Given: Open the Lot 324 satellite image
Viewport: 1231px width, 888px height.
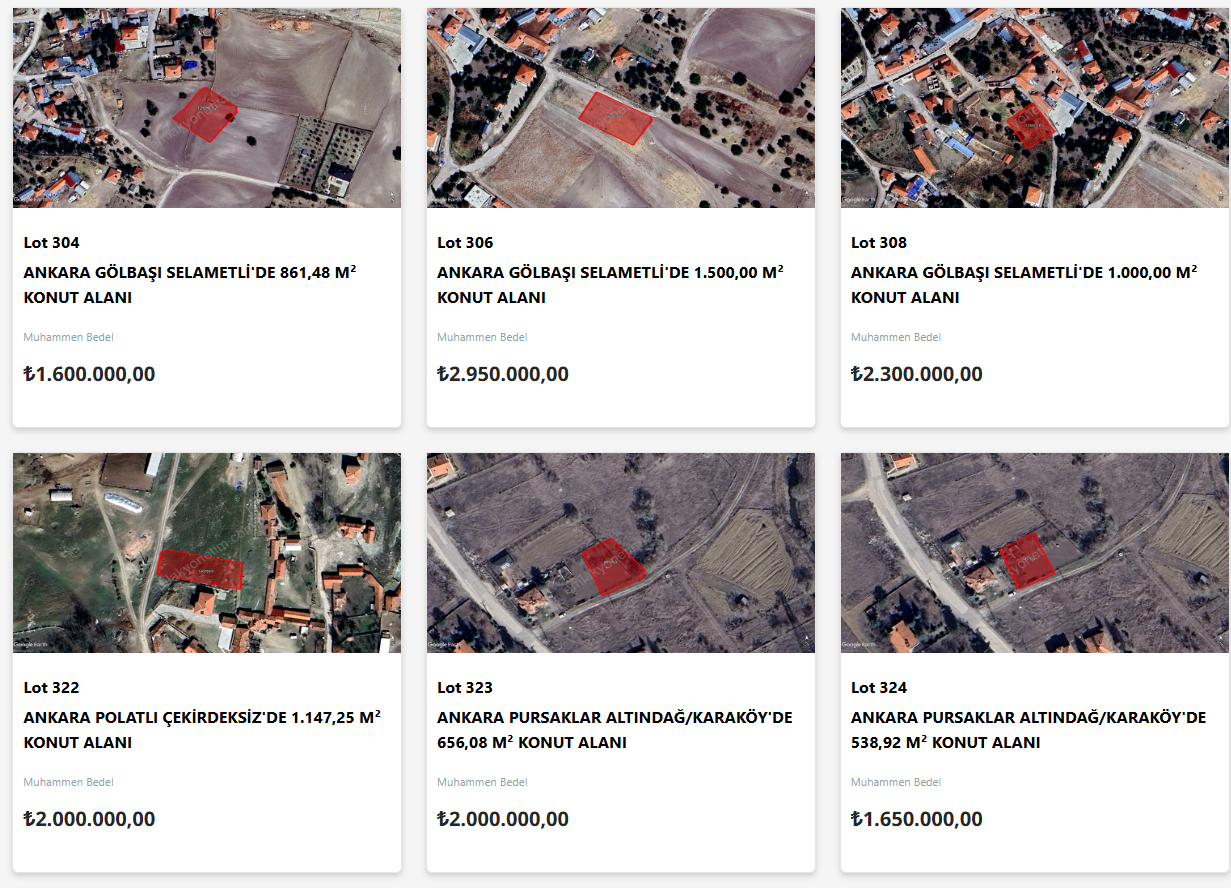Looking at the screenshot, I should point(1035,553).
